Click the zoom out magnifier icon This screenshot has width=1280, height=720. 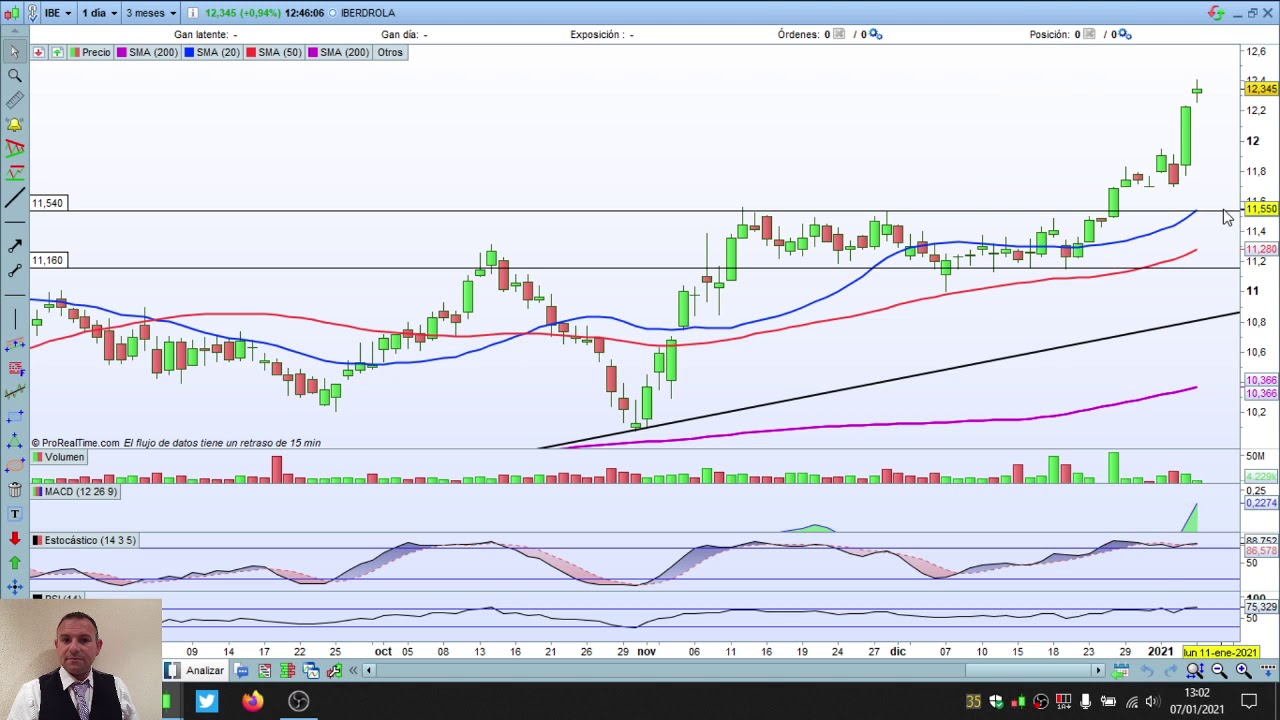pyautogui.click(x=1218, y=671)
